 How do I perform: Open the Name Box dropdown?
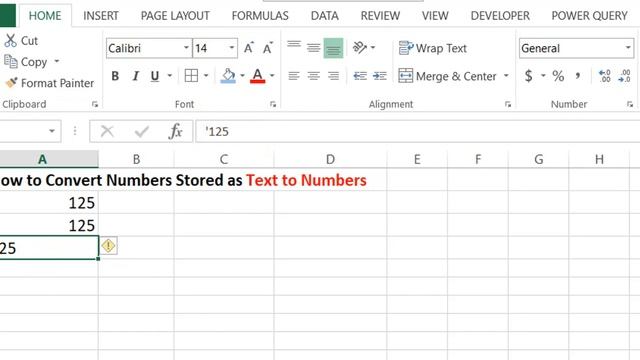[x=52, y=131]
